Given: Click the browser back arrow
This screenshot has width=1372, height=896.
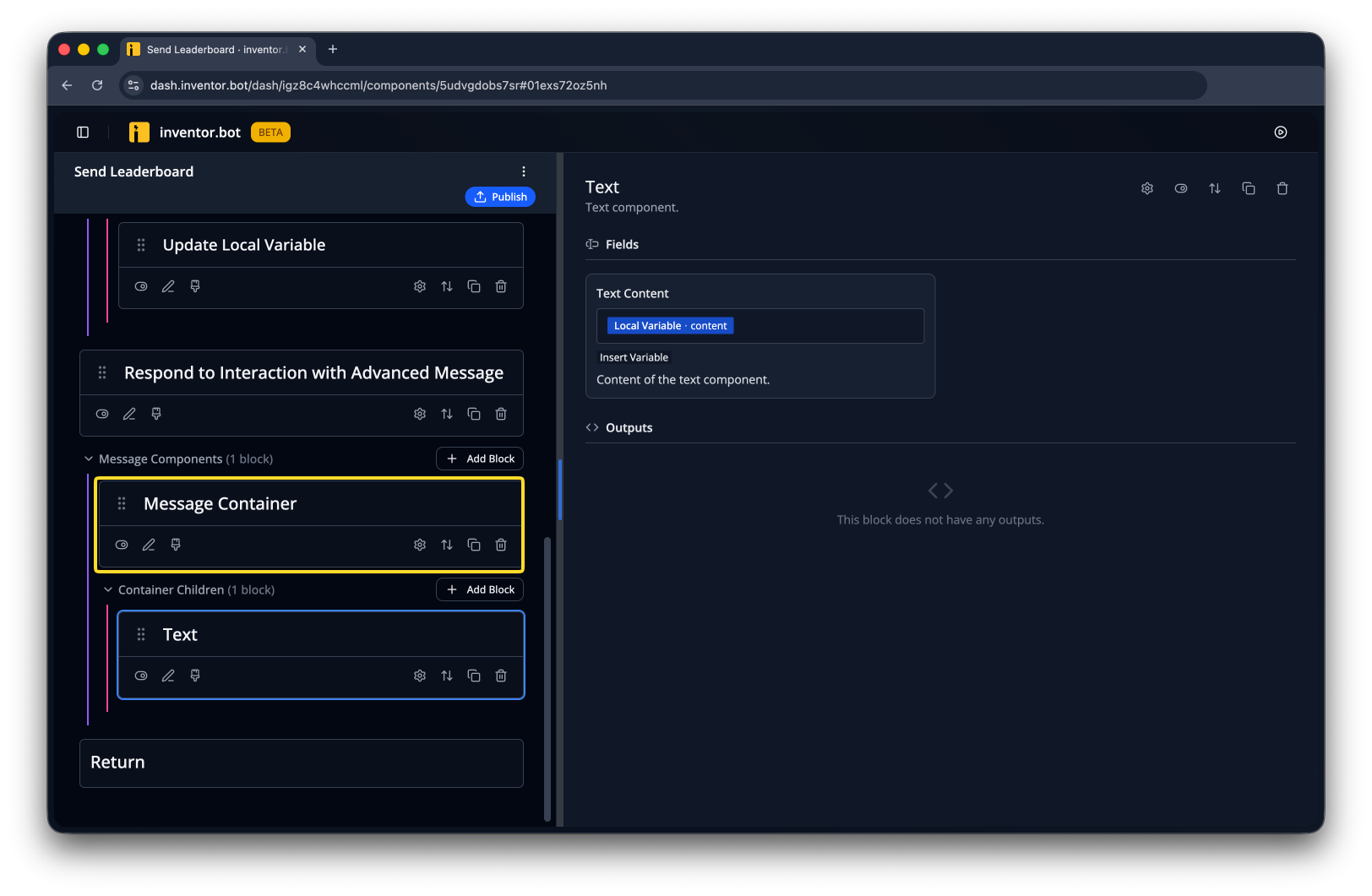Looking at the screenshot, I should click(x=68, y=85).
